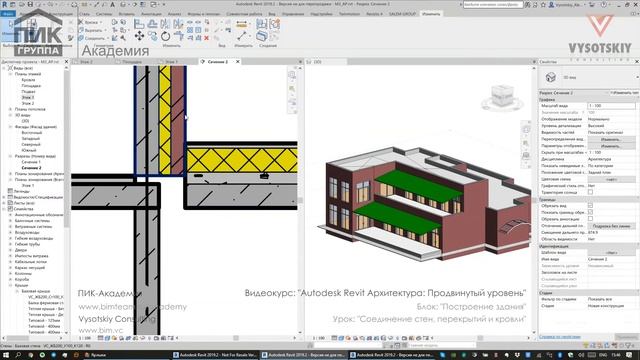Expand the Doors family category
Image resolution: width=640 pixels, height=360 pixels.
(x=11, y=250)
